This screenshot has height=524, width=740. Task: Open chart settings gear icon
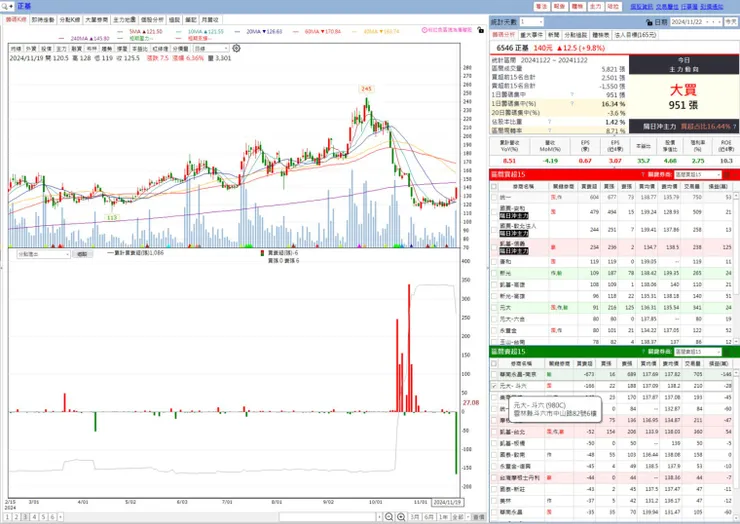point(236,48)
